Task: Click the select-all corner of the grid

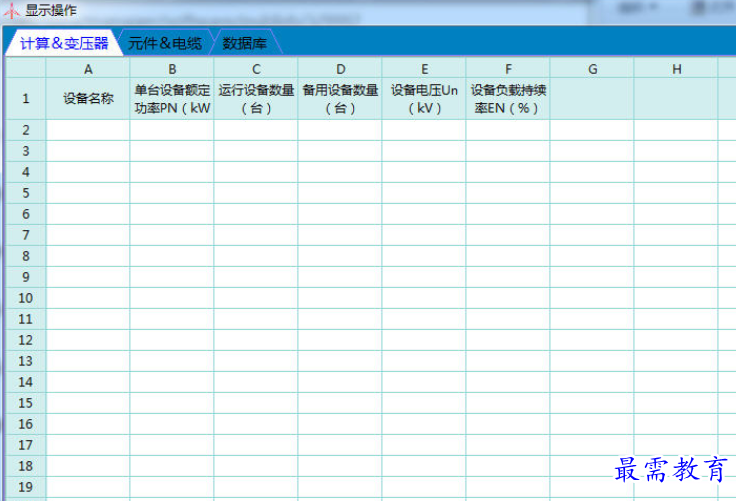Action: coord(26,69)
